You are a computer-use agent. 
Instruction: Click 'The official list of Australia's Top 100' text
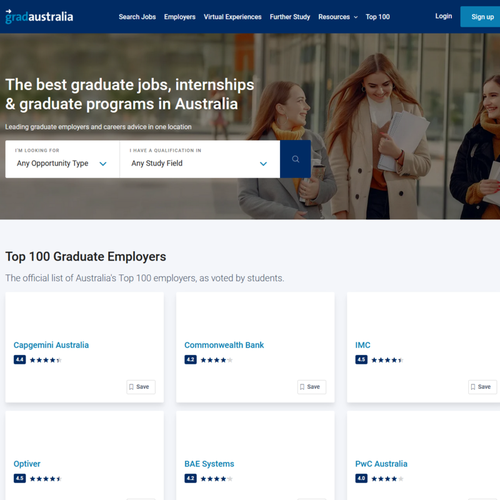[145, 278]
